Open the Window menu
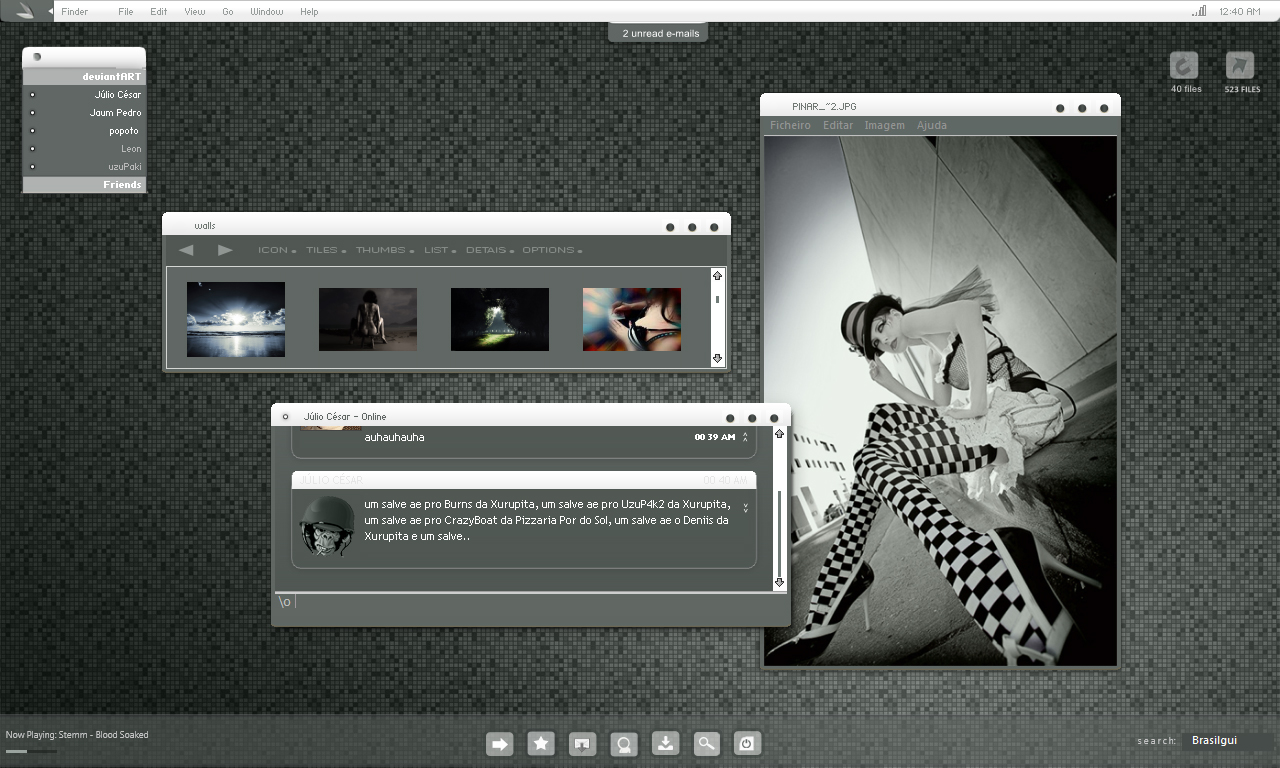 266,11
